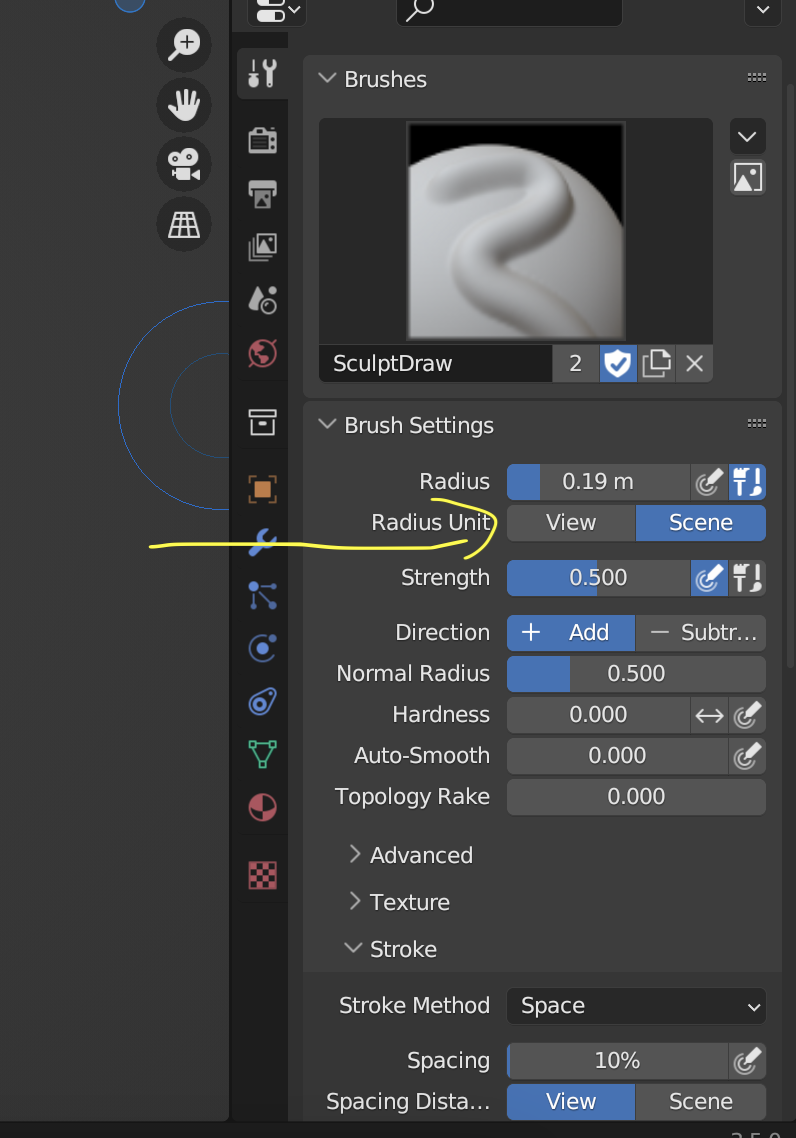Open the Modifiers wrench tab
The width and height of the screenshot is (796, 1138).
262,542
